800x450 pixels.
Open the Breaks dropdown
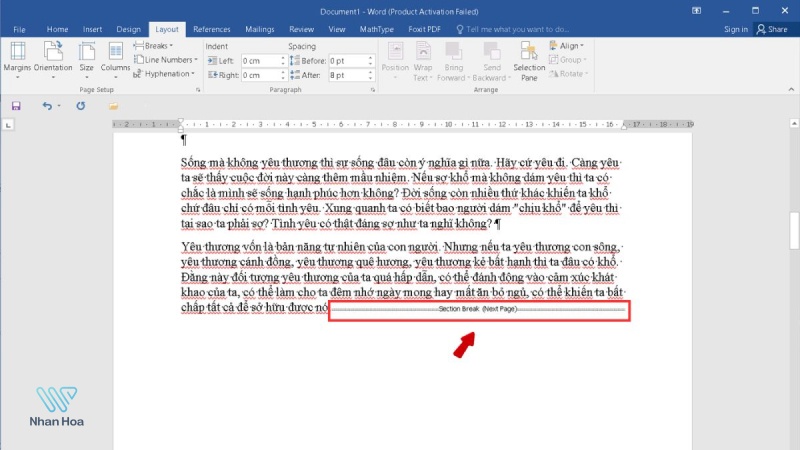(x=153, y=46)
